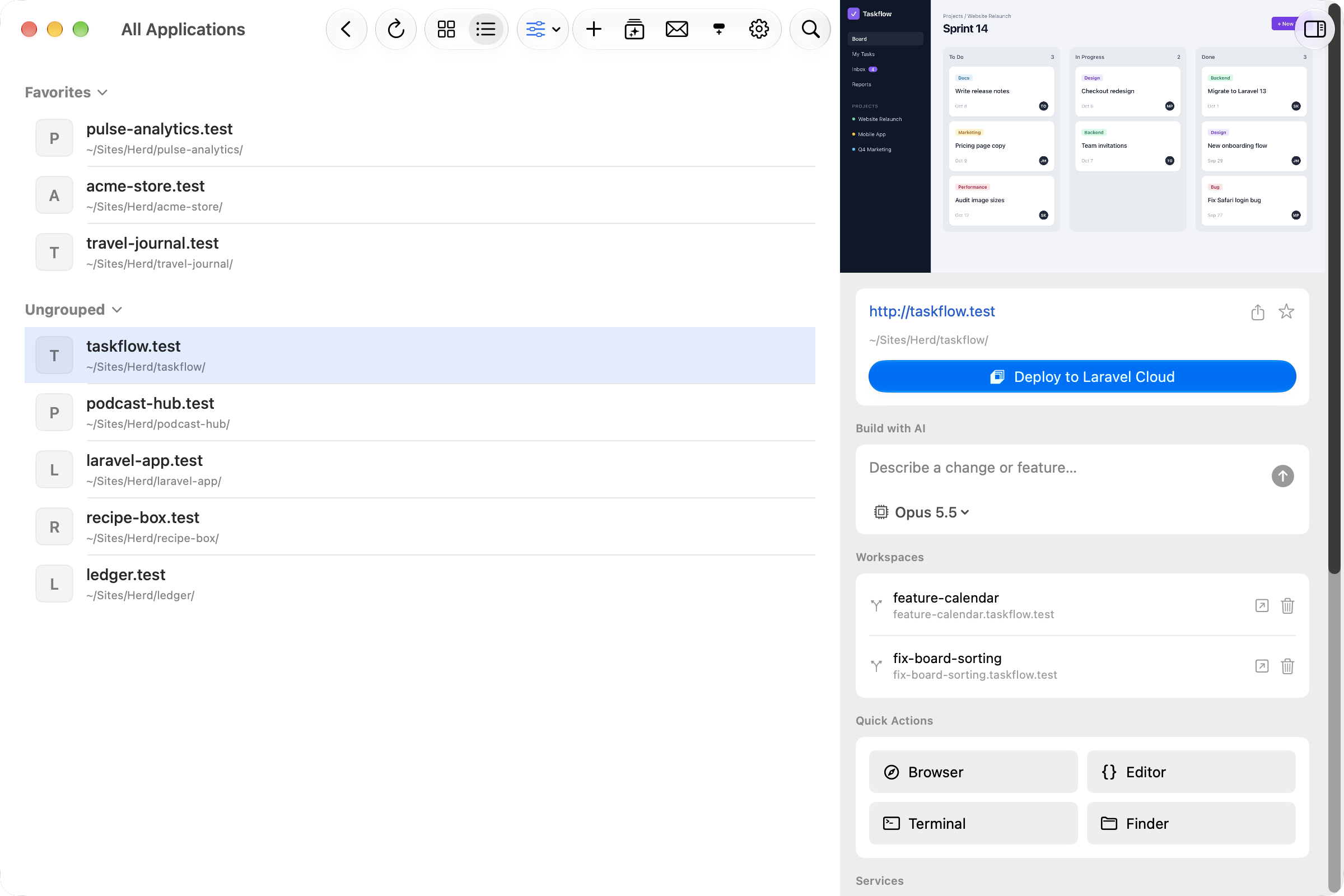Reveal site in Finder

click(x=1191, y=823)
